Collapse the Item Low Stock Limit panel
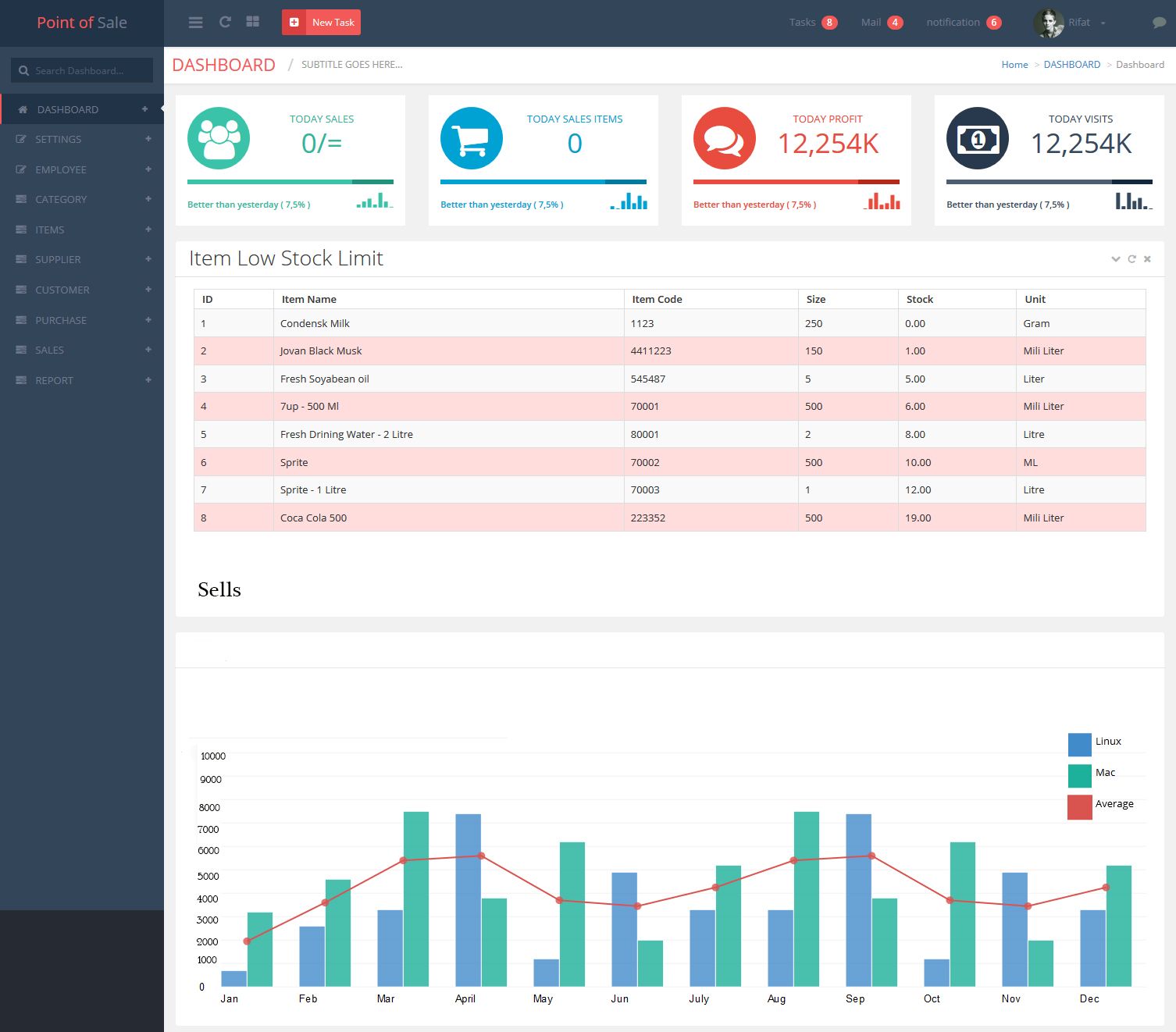The width and height of the screenshot is (1176, 1032). pyautogui.click(x=1115, y=259)
